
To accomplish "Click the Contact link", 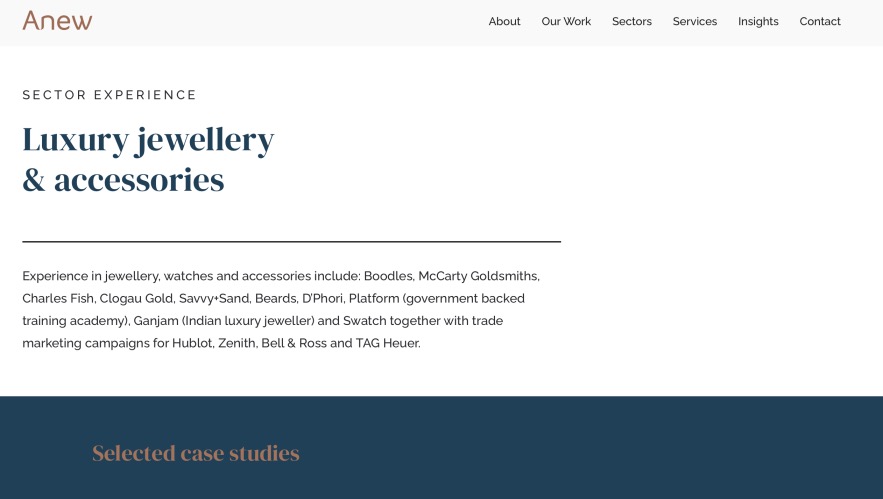I will pos(819,22).
